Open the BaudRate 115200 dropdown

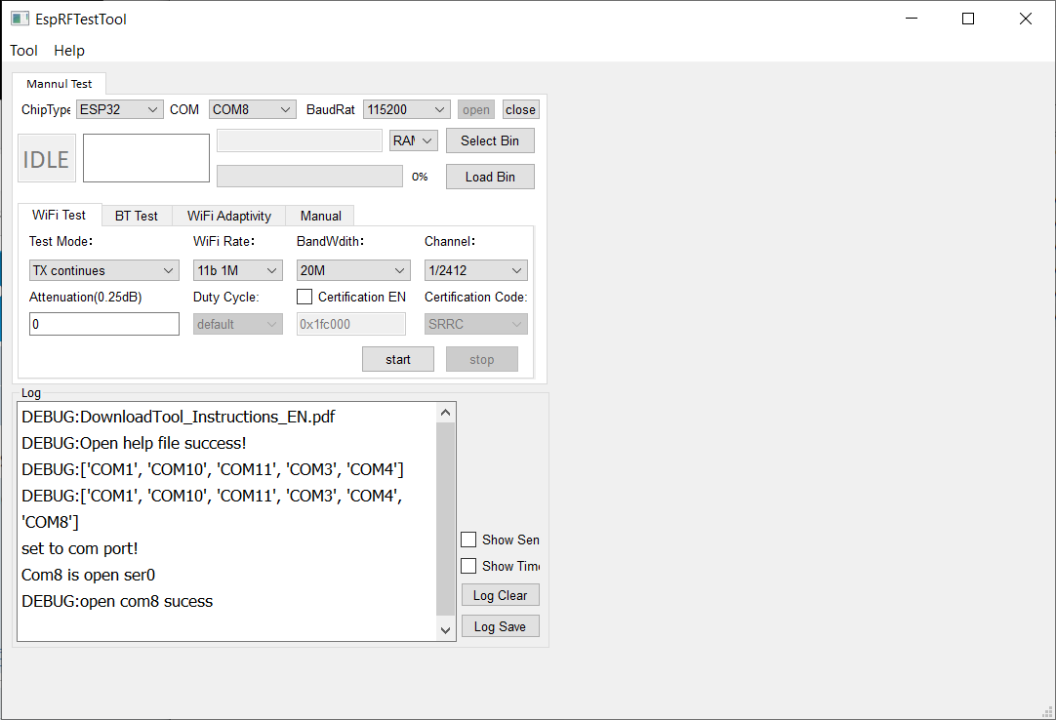(406, 109)
